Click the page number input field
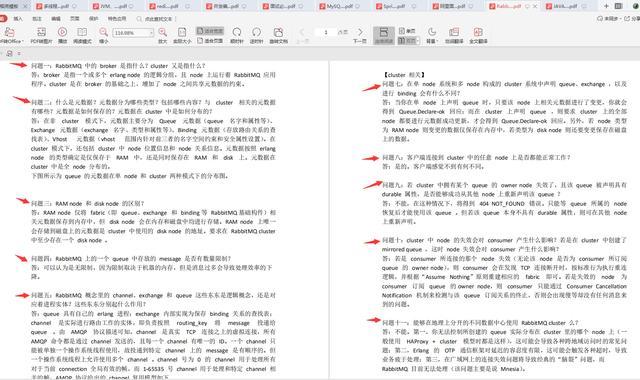 click(326, 32)
